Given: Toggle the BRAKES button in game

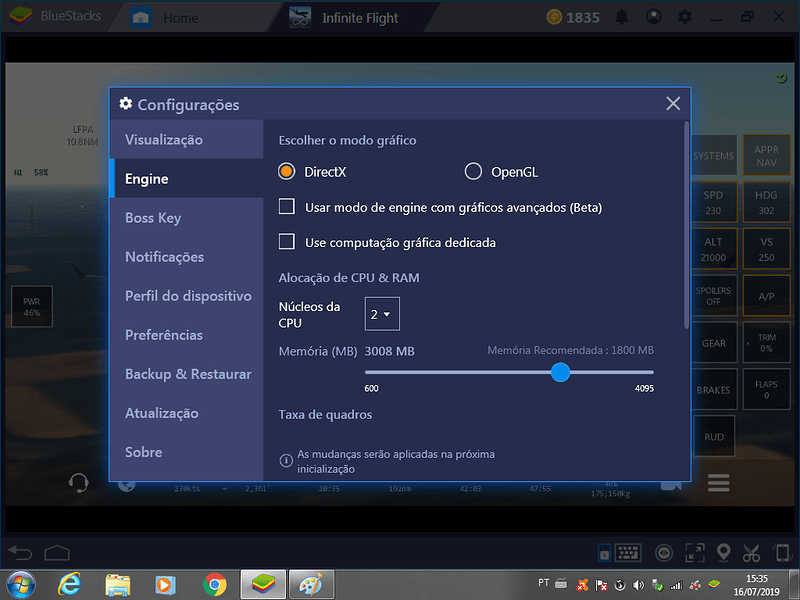Looking at the screenshot, I should click(x=714, y=390).
